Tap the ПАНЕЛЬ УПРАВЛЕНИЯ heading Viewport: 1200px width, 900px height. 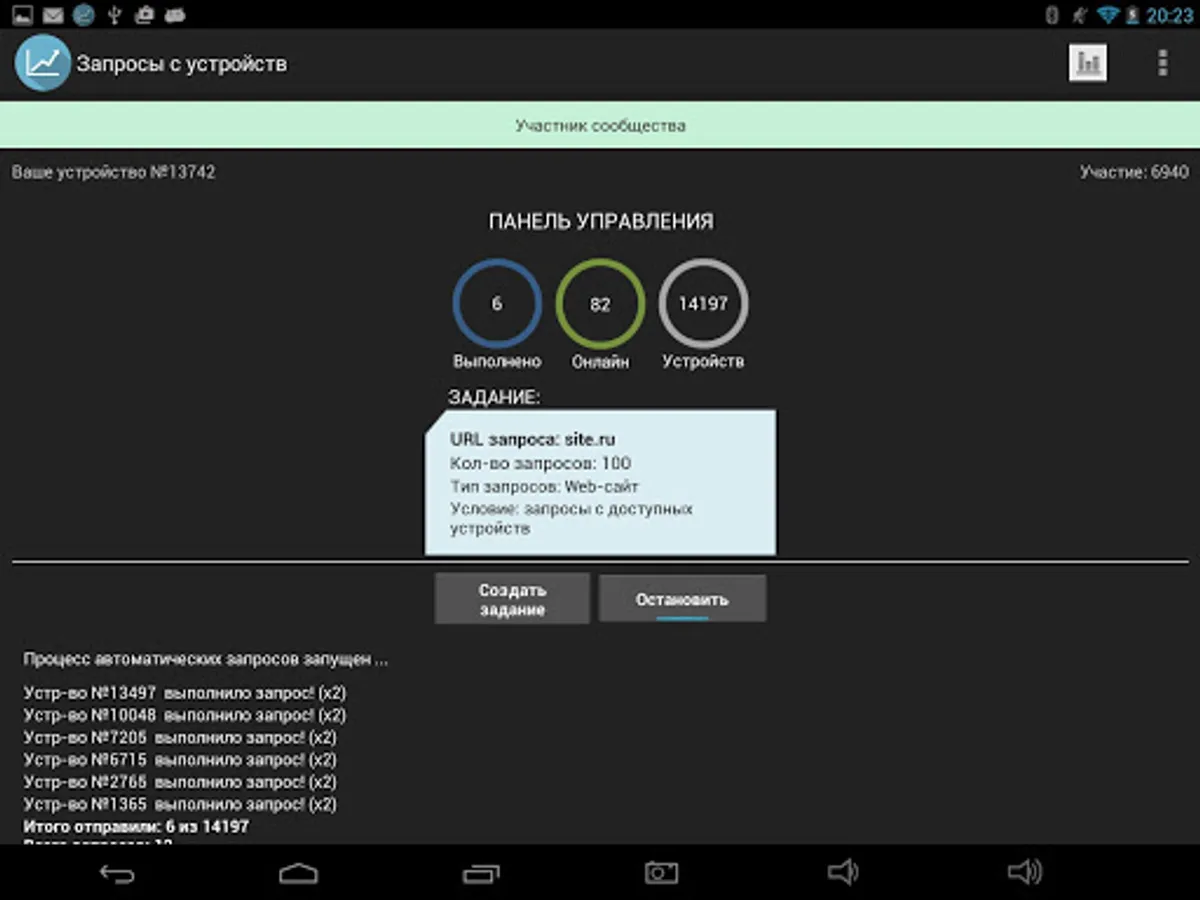click(601, 221)
